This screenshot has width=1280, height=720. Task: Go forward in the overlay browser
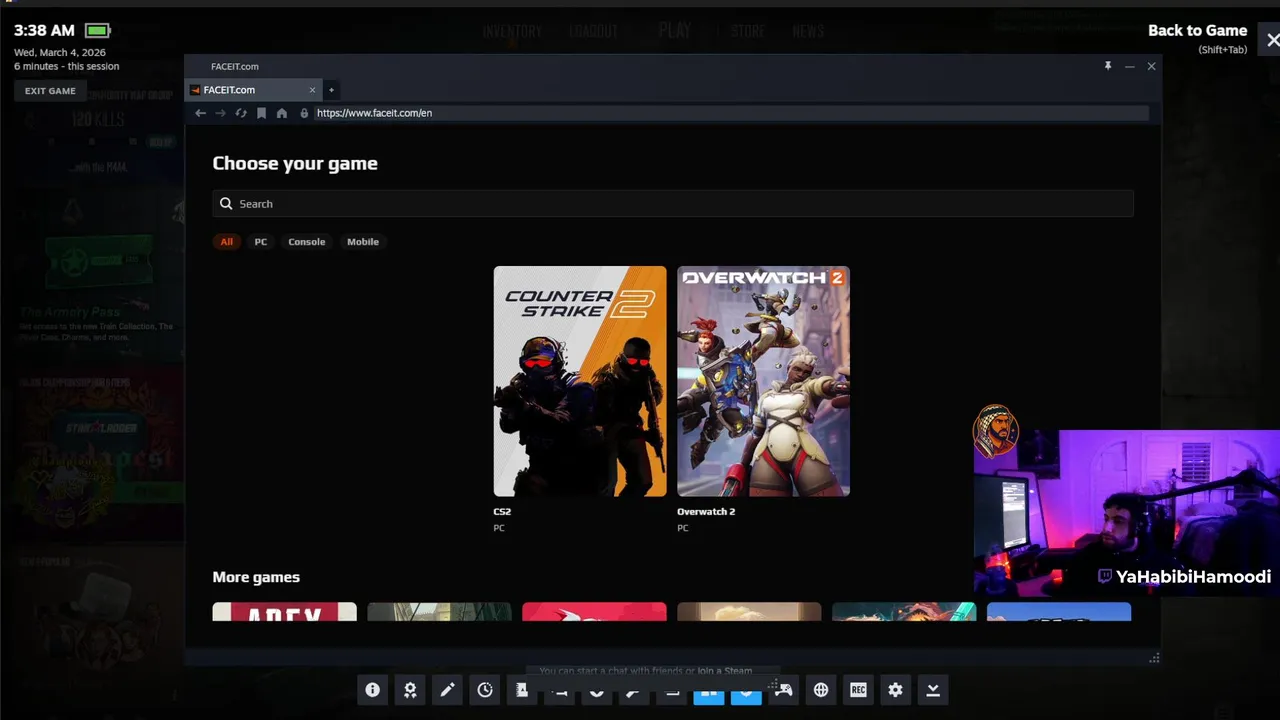[220, 113]
